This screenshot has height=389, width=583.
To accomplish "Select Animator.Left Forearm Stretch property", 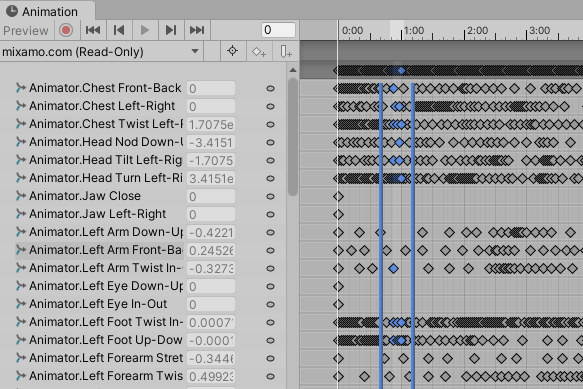I will click(106, 358).
